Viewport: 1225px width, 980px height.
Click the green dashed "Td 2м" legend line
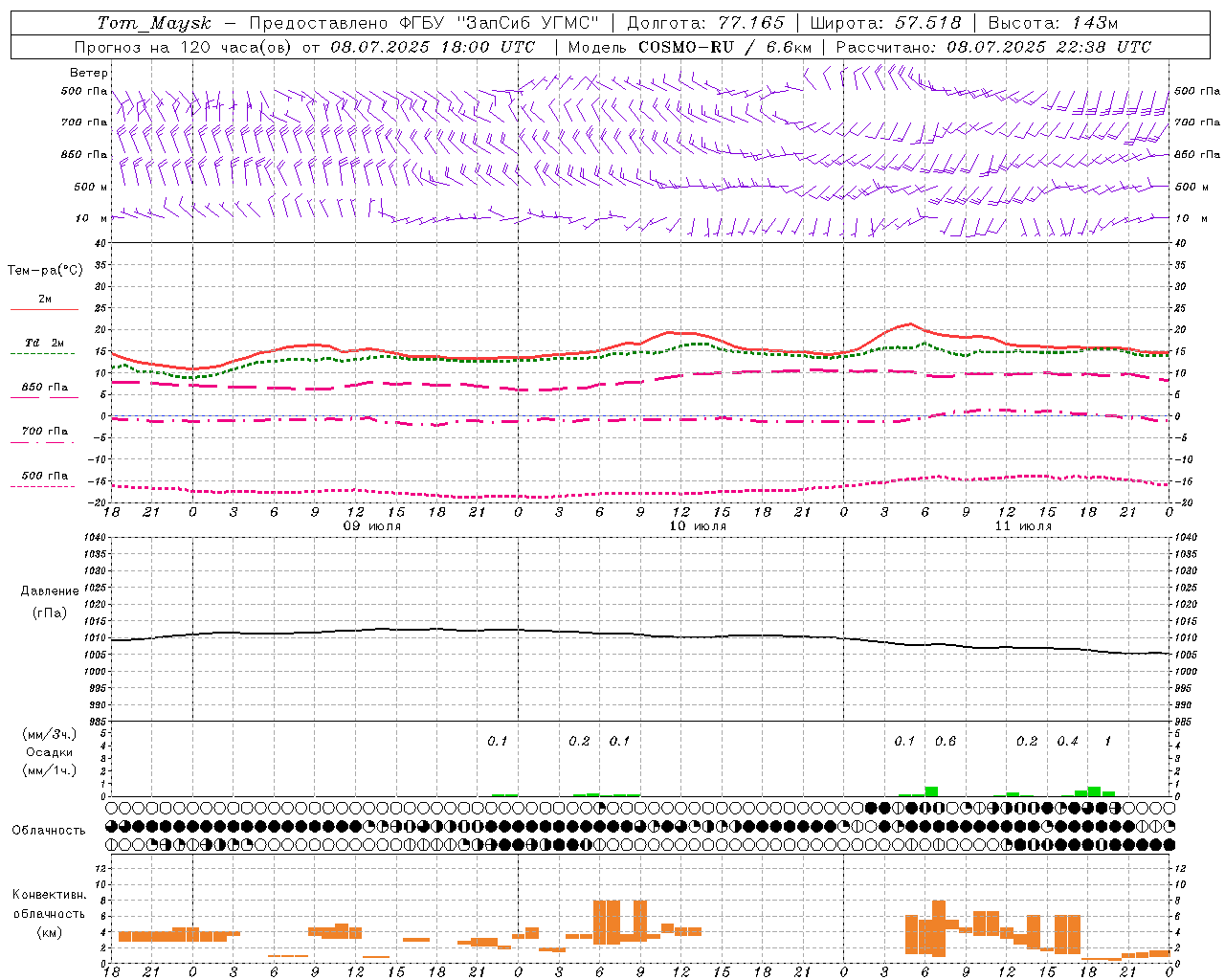pyautogui.click(x=42, y=353)
